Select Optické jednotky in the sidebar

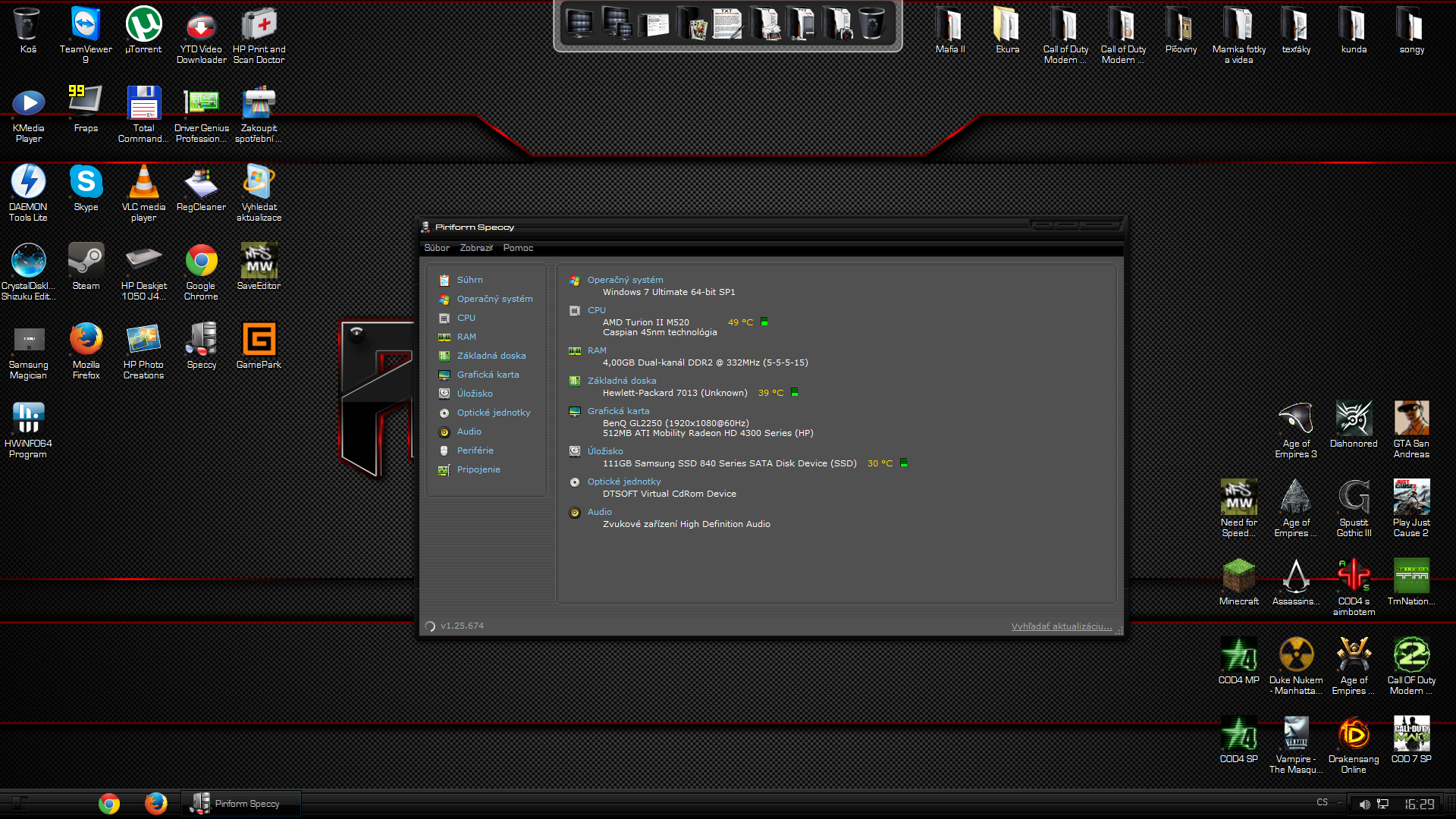494,413
